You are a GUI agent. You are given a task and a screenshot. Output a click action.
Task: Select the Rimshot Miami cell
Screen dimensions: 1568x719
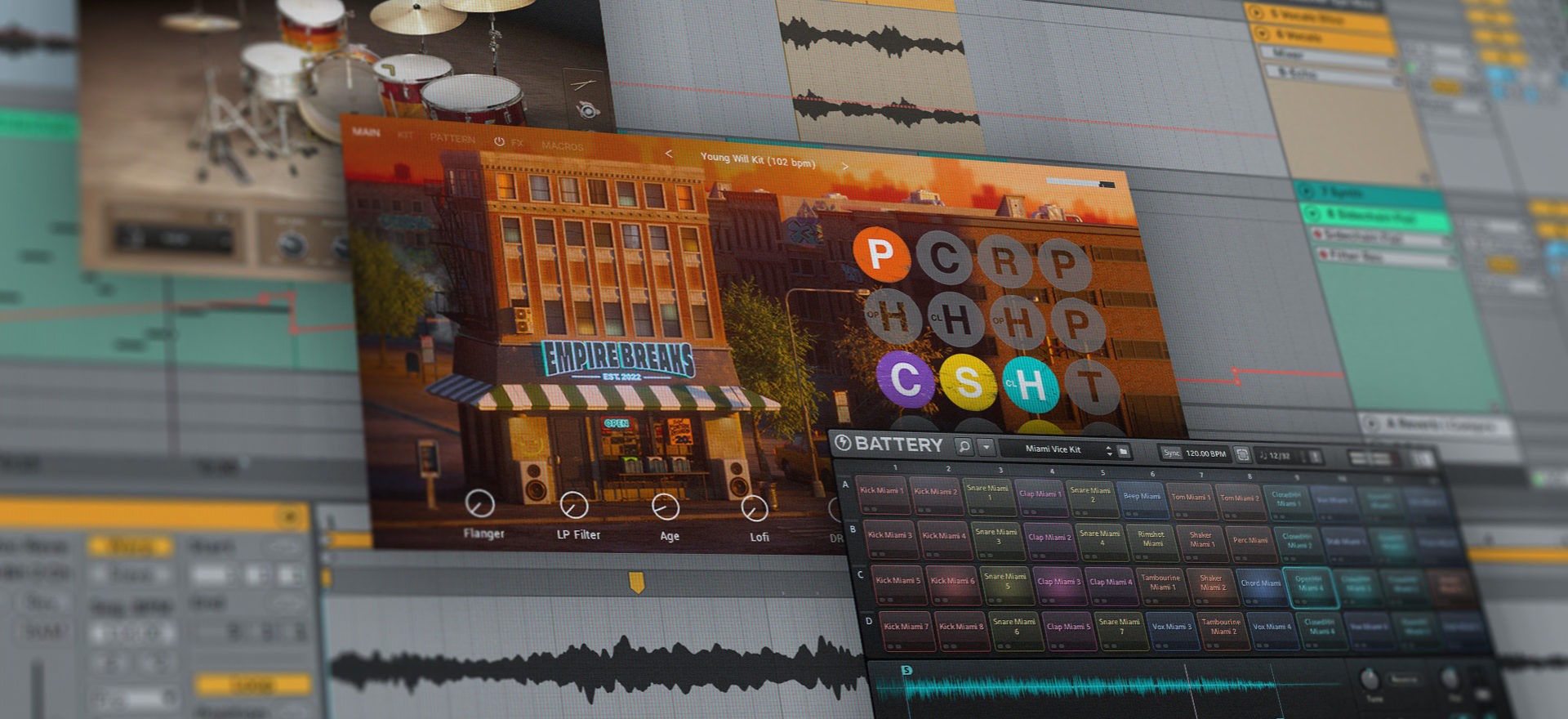click(x=1152, y=543)
